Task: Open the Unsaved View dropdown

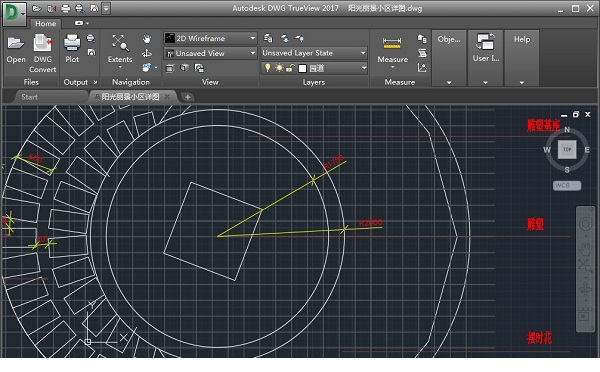Action: tap(210, 53)
